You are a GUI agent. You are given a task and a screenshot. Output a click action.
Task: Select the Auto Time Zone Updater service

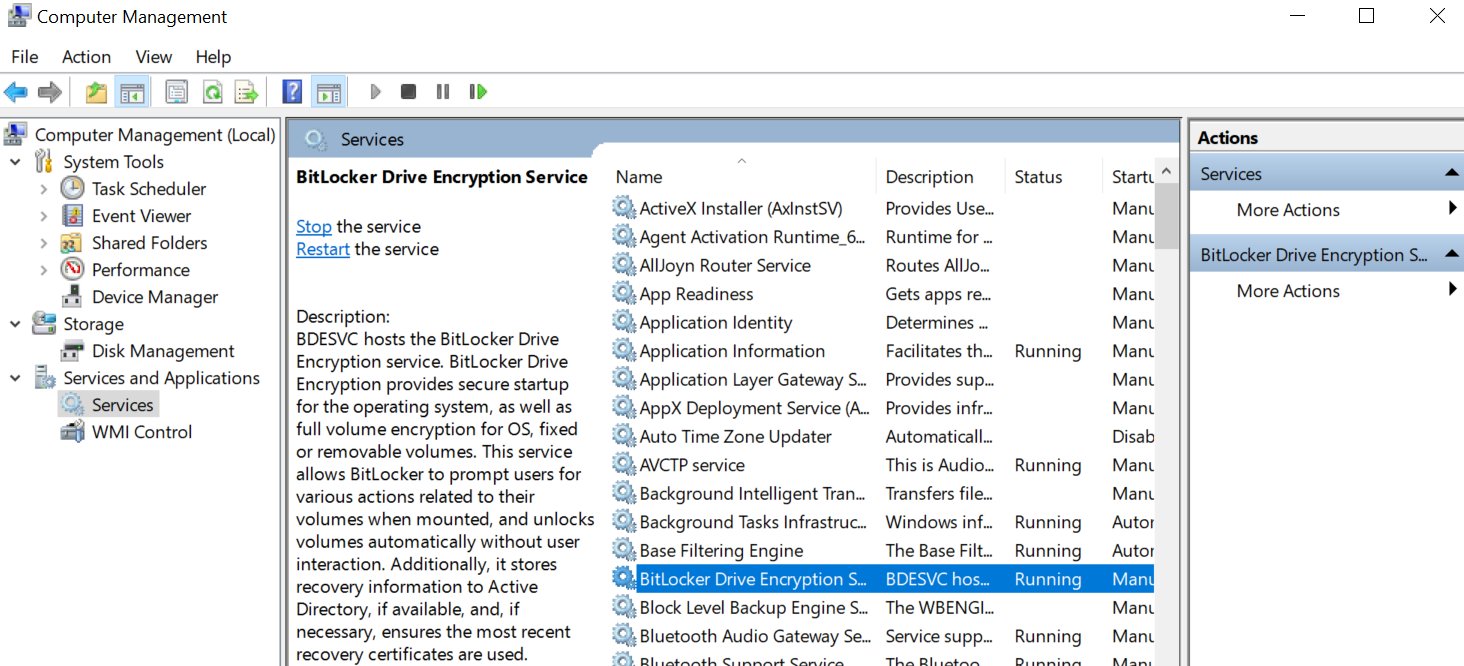coord(881,436)
